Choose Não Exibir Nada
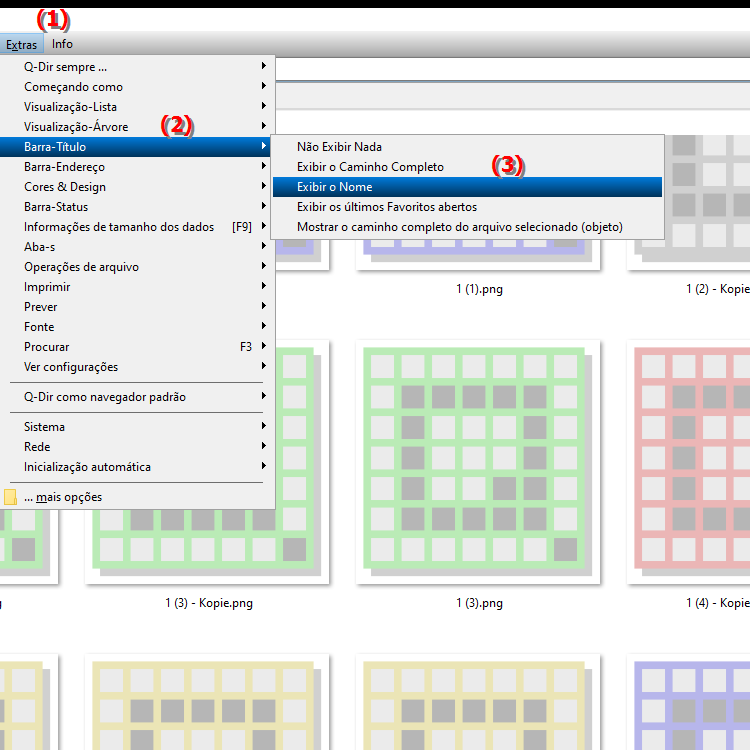The image size is (750, 750). click(467, 147)
